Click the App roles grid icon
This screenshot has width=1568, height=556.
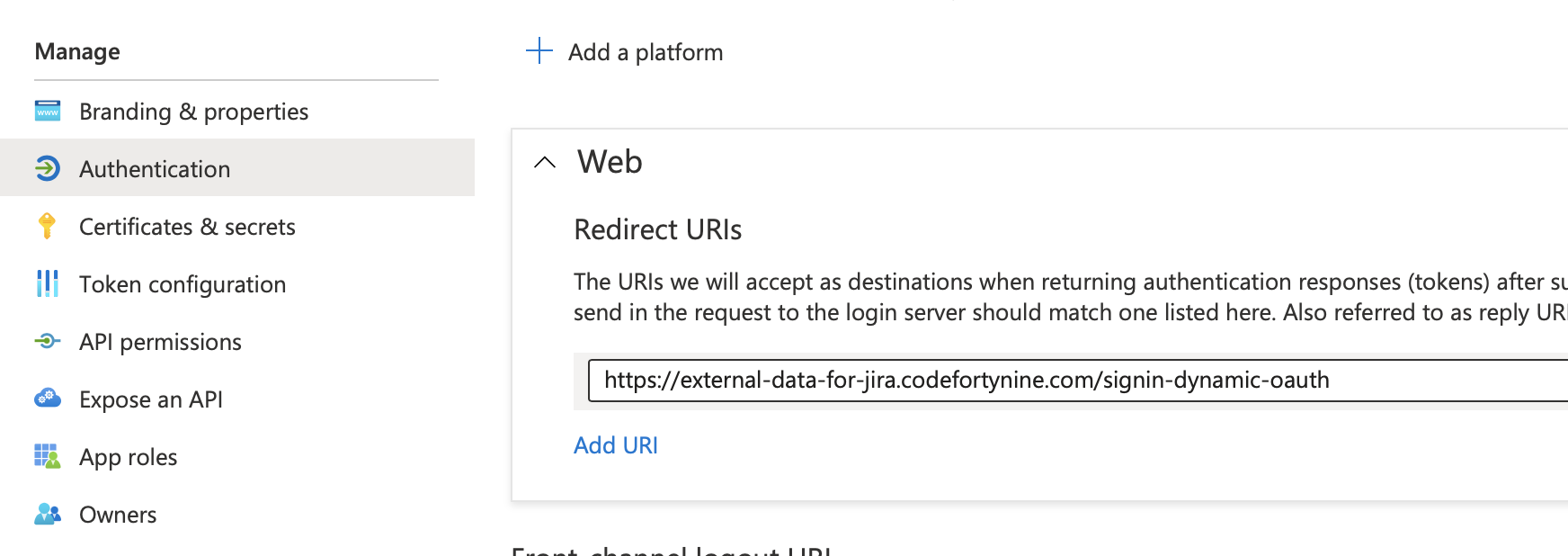(x=47, y=456)
